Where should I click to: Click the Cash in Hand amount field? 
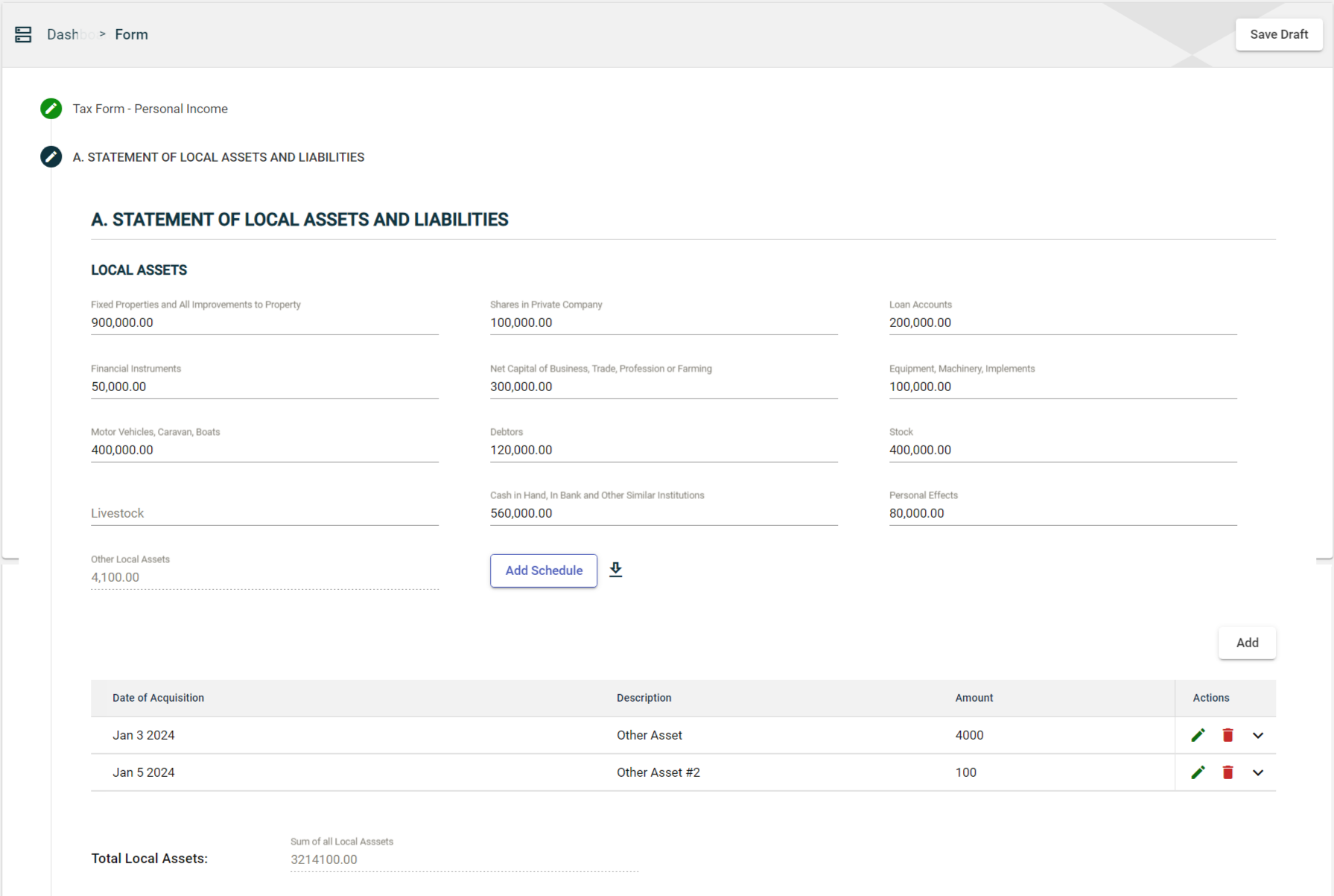click(x=663, y=513)
